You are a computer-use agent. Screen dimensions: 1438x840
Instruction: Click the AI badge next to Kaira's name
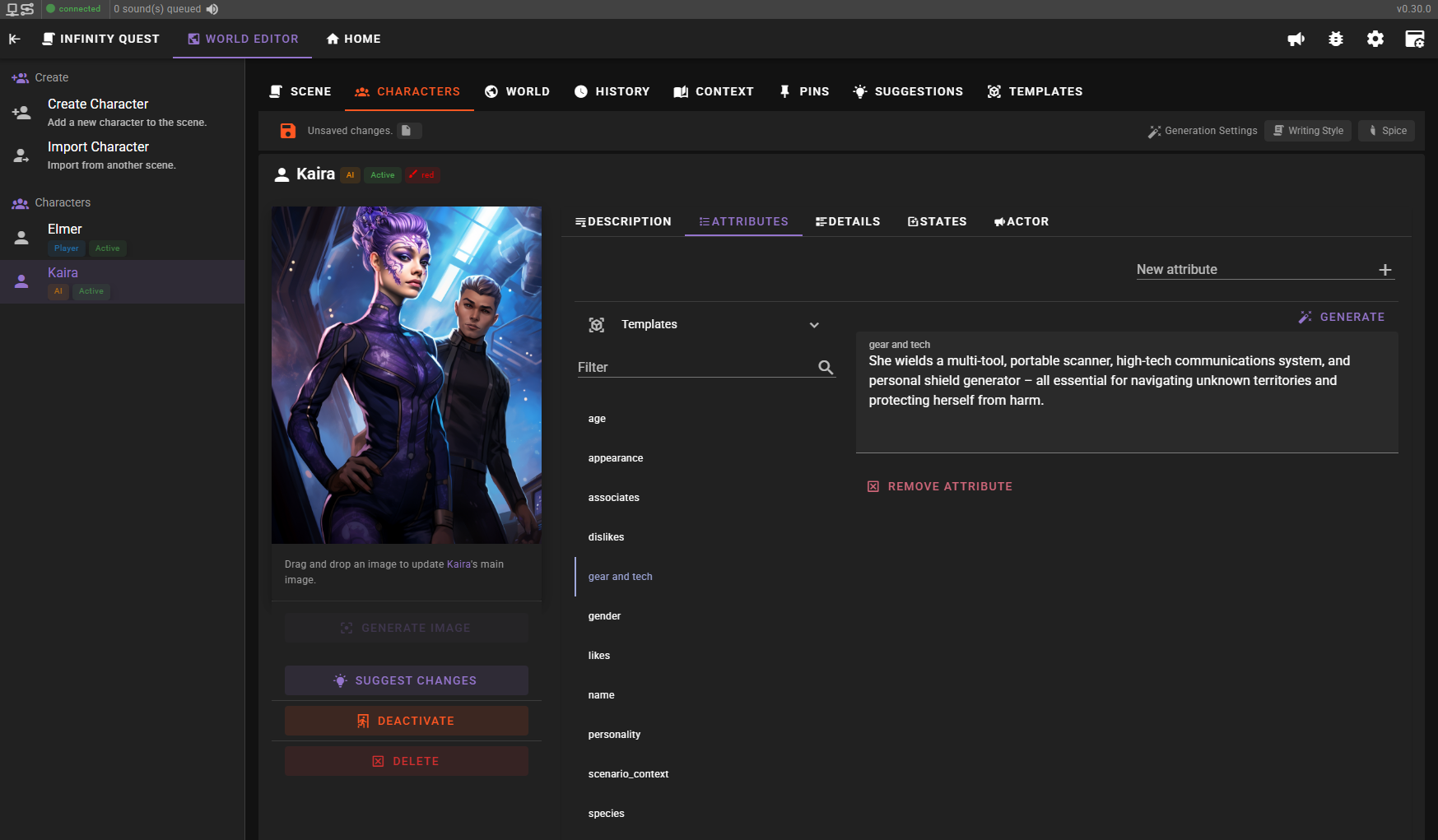350,174
